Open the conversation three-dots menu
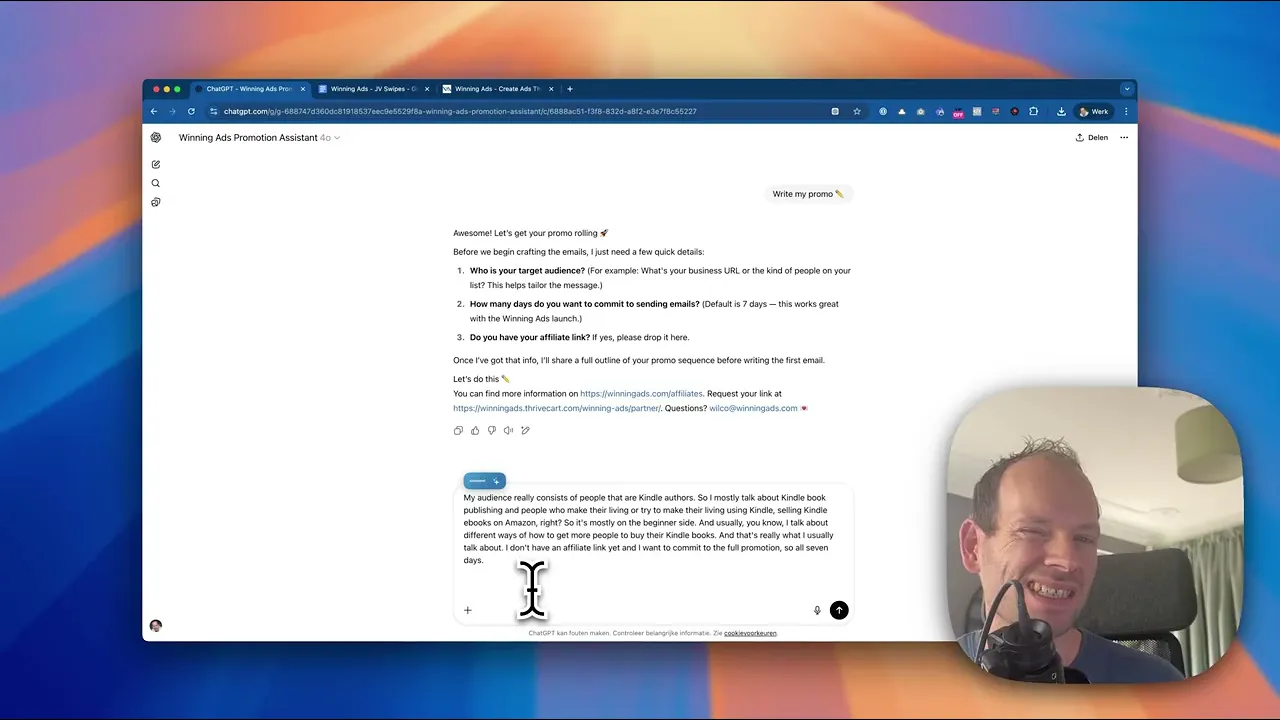This screenshot has height=720, width=1280. click(1124, 138)
